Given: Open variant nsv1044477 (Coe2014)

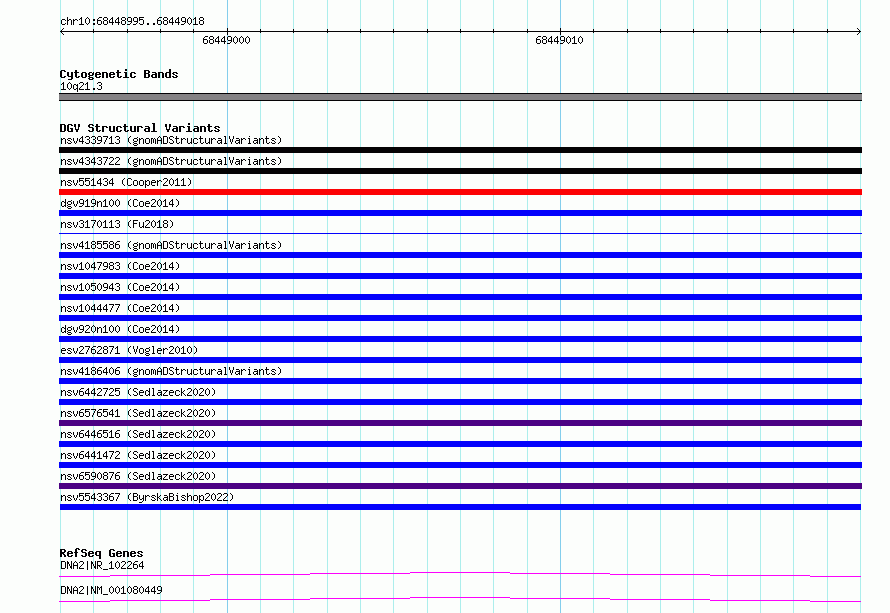Looking at the screenshot, I should (120, 308).
